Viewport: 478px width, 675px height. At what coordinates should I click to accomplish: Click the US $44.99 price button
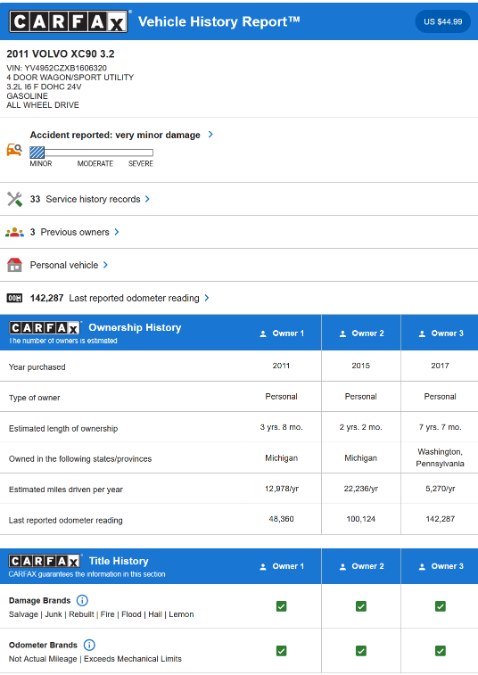click(x=443, y=22)
